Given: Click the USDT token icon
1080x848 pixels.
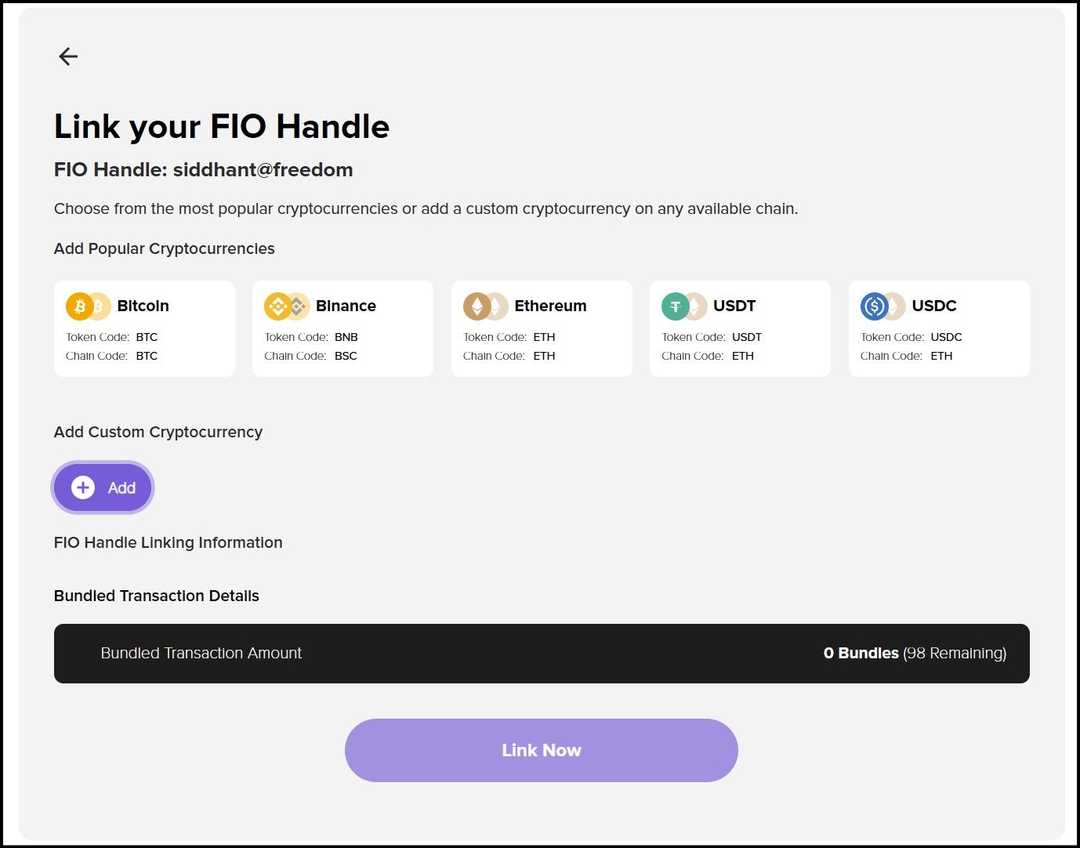Looking at the screenshot, I should (678, 306).
